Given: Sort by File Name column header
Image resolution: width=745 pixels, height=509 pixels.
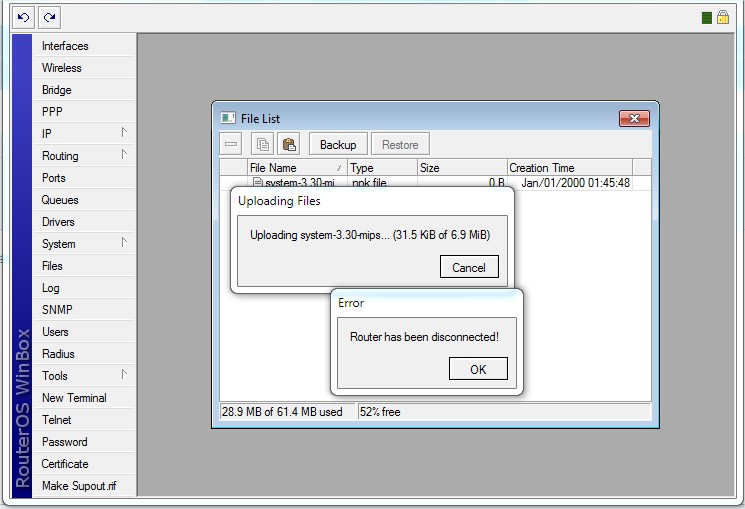Looking at the screenshot, I should (290, 168).
